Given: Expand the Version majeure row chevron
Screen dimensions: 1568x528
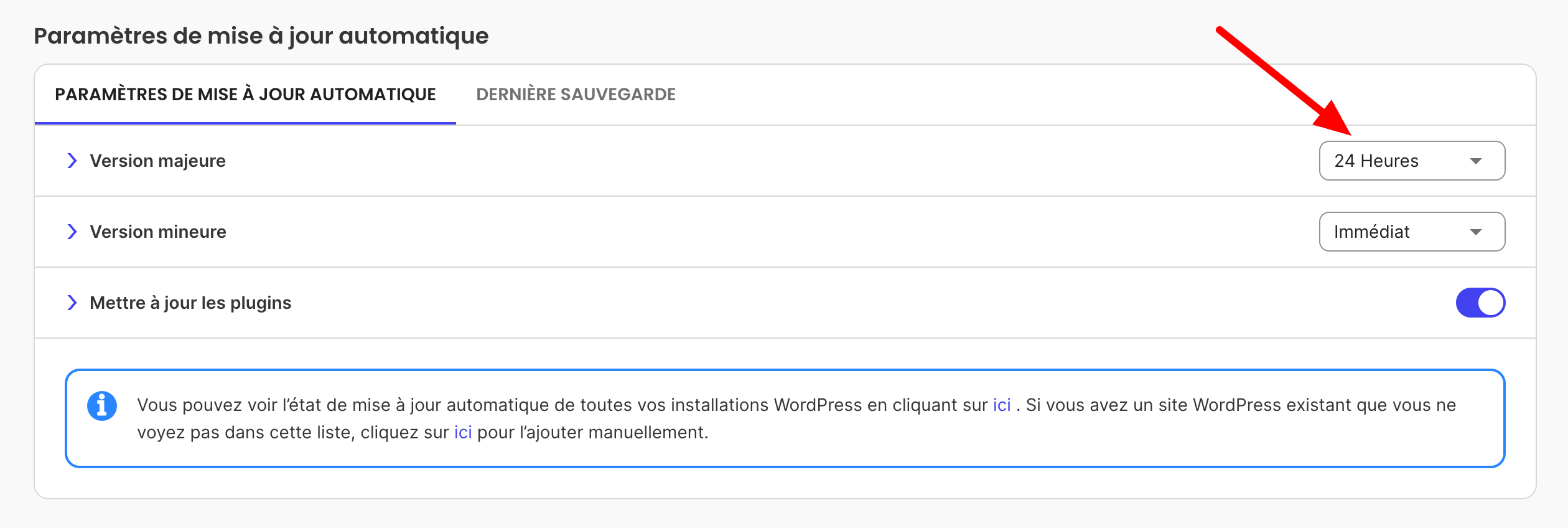Looking at the screenshot, I should coord(72,161).
